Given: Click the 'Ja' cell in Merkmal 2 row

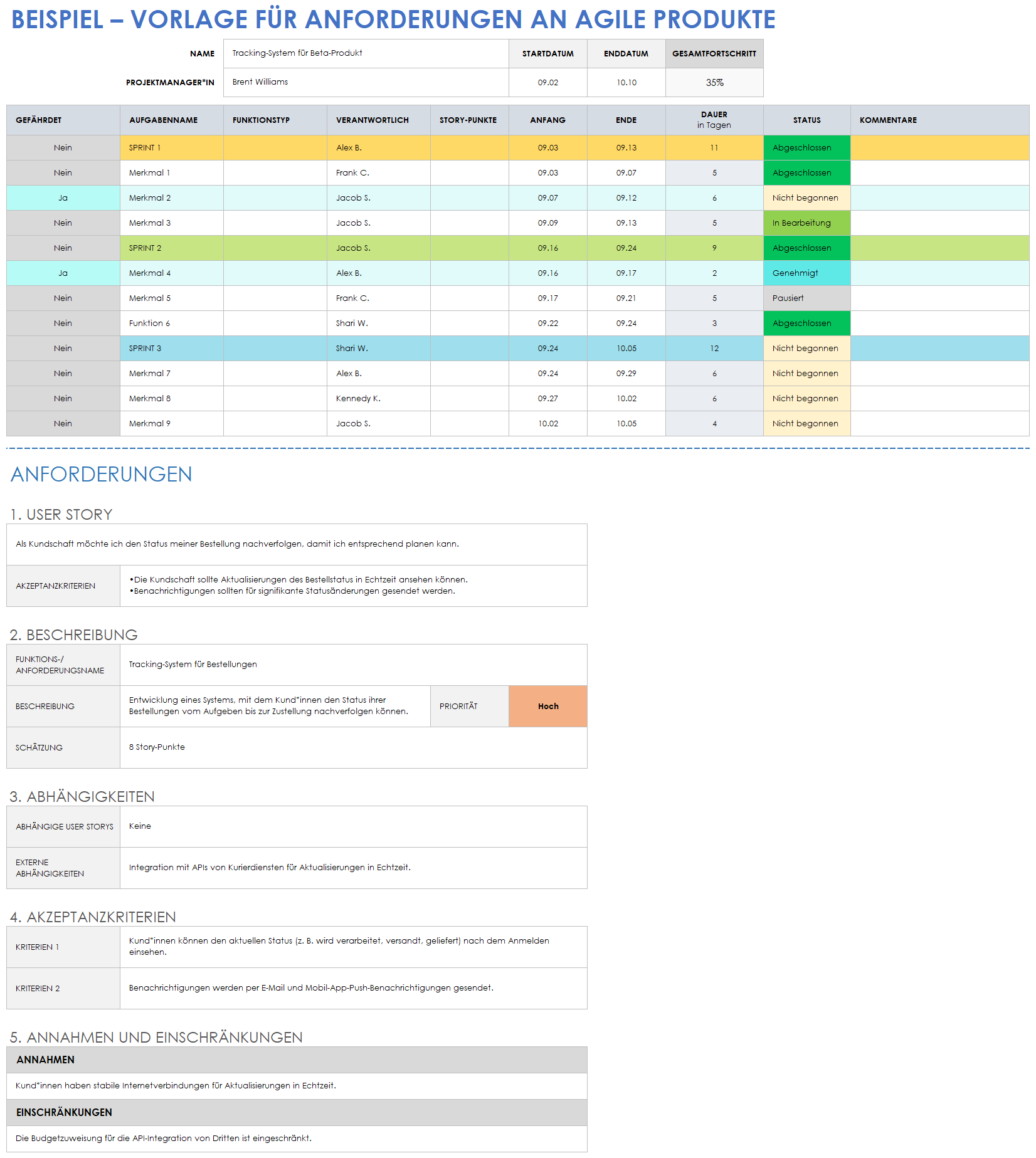Looking at the screenshot, I should point(63,197).
